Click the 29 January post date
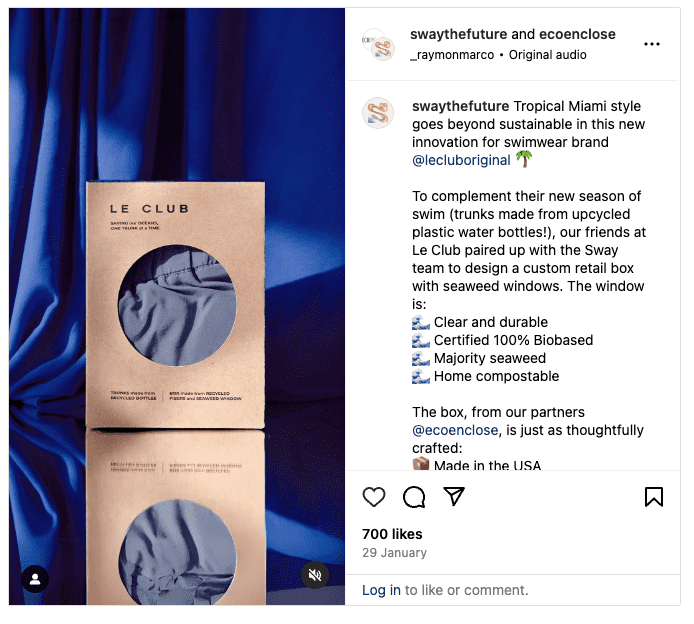694x624 pixels. coord(394,553)
